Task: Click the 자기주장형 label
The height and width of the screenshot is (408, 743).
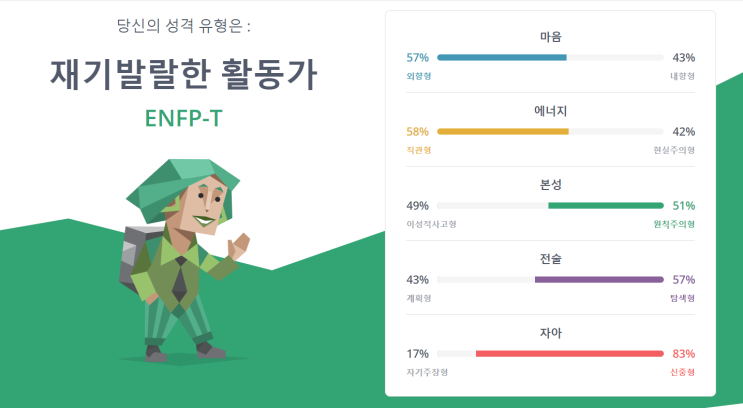Action: pos(427,372)
